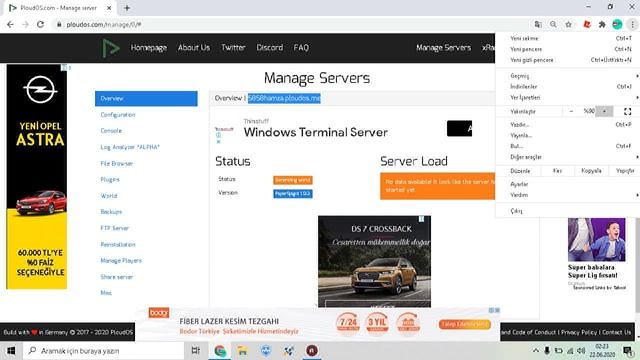
Task: Click the dark red round taskbar app
Action: (312, 351)
